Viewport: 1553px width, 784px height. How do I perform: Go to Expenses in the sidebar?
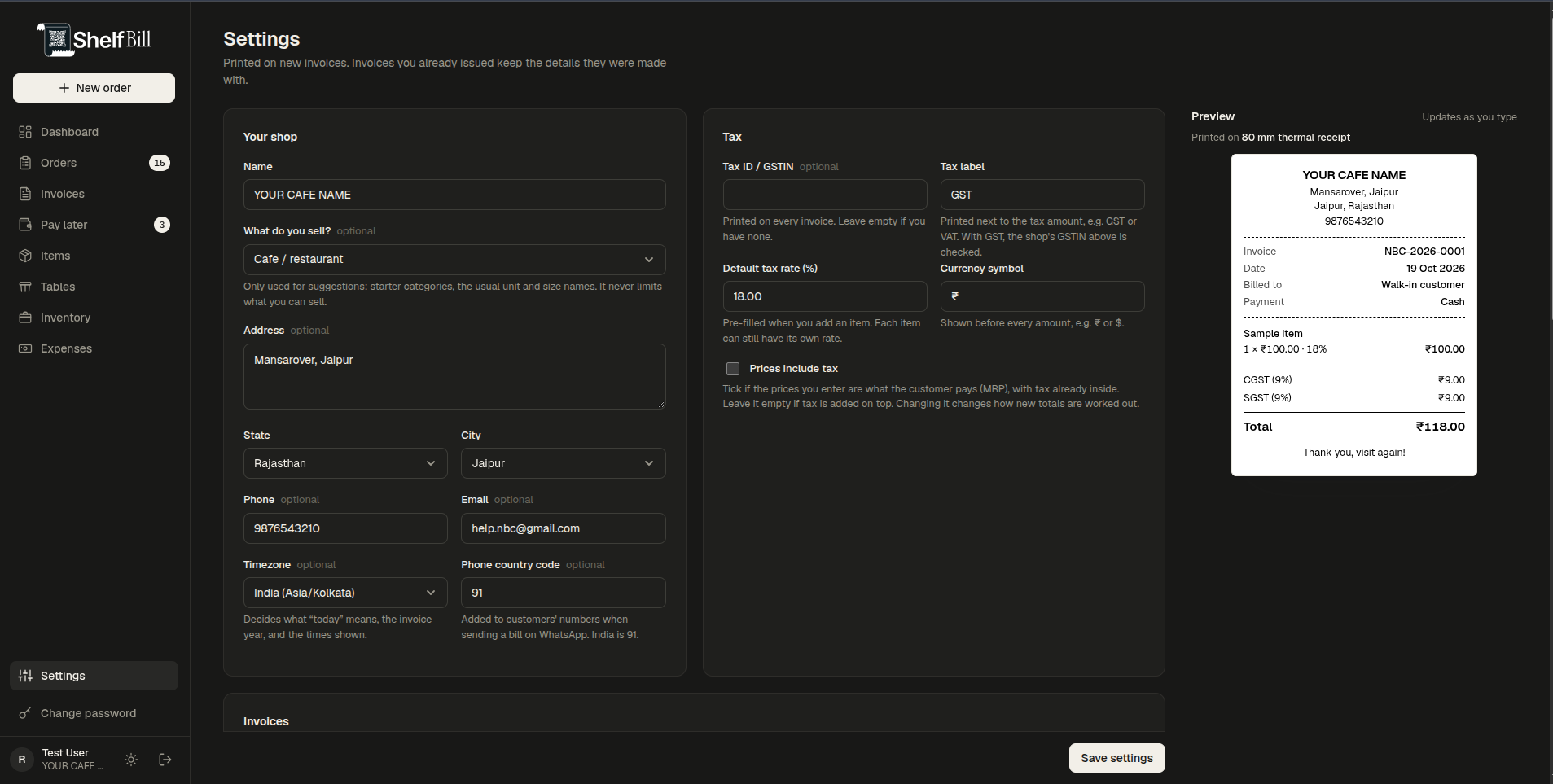click(94, 348)
